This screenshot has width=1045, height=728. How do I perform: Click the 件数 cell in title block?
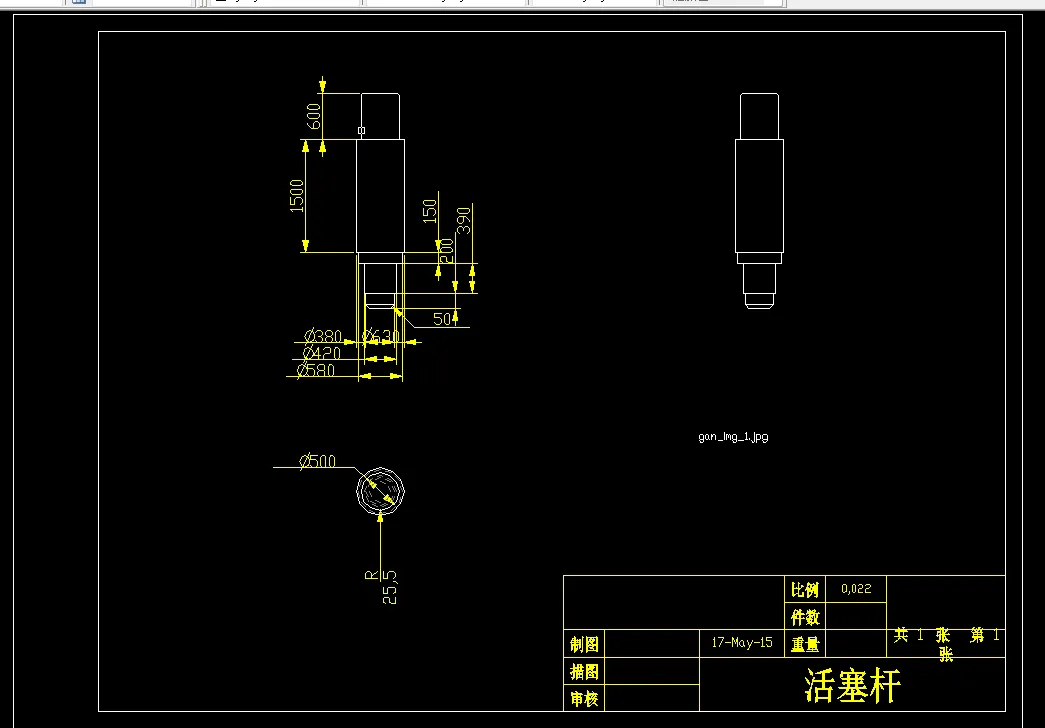(804, 617)
